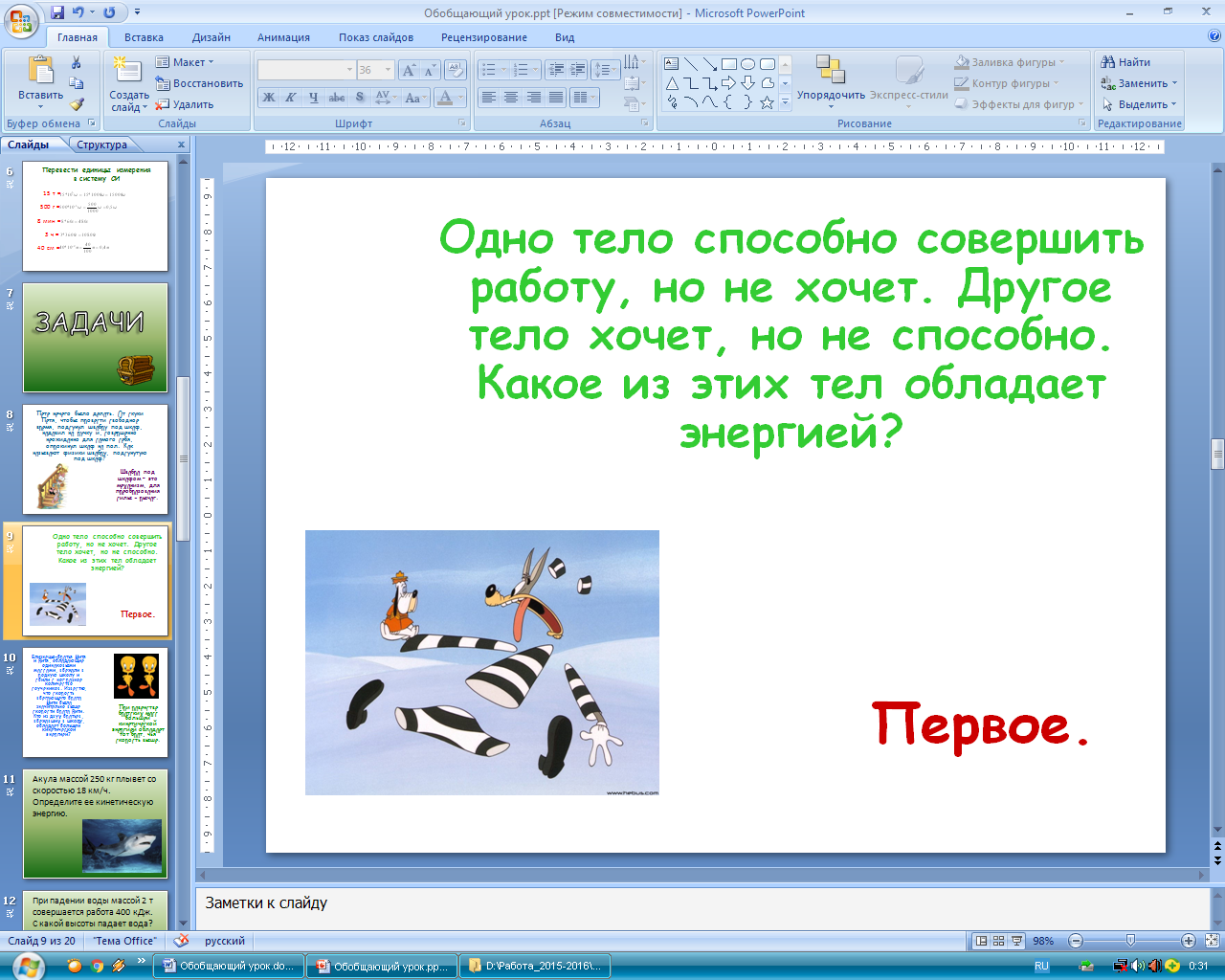Click the zoom out minus button
The width and height of the screenshot is (1225, 980).
click(x=1075, y=941)
